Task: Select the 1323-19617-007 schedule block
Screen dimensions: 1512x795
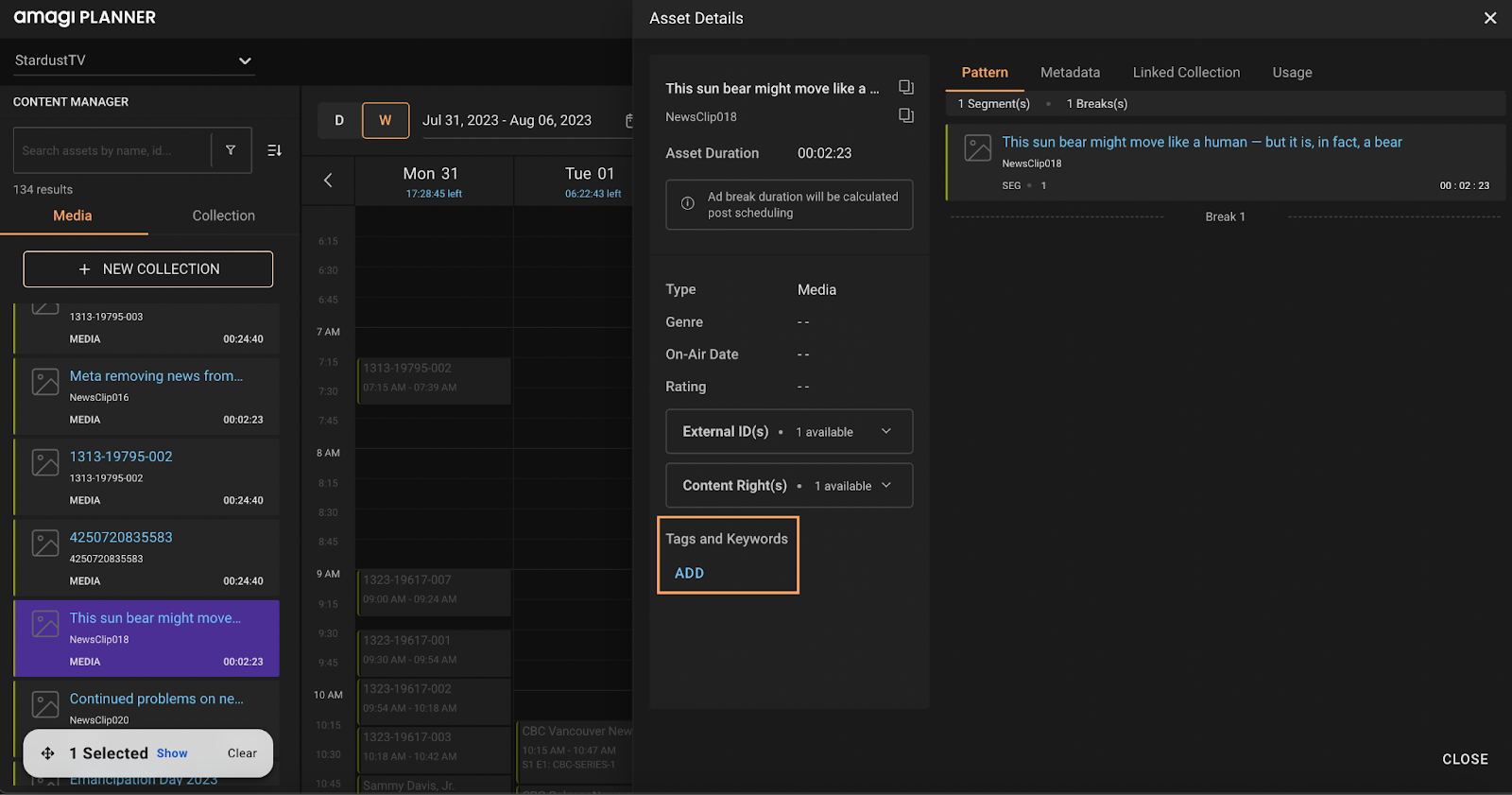Action: click(x=434, y=593)
